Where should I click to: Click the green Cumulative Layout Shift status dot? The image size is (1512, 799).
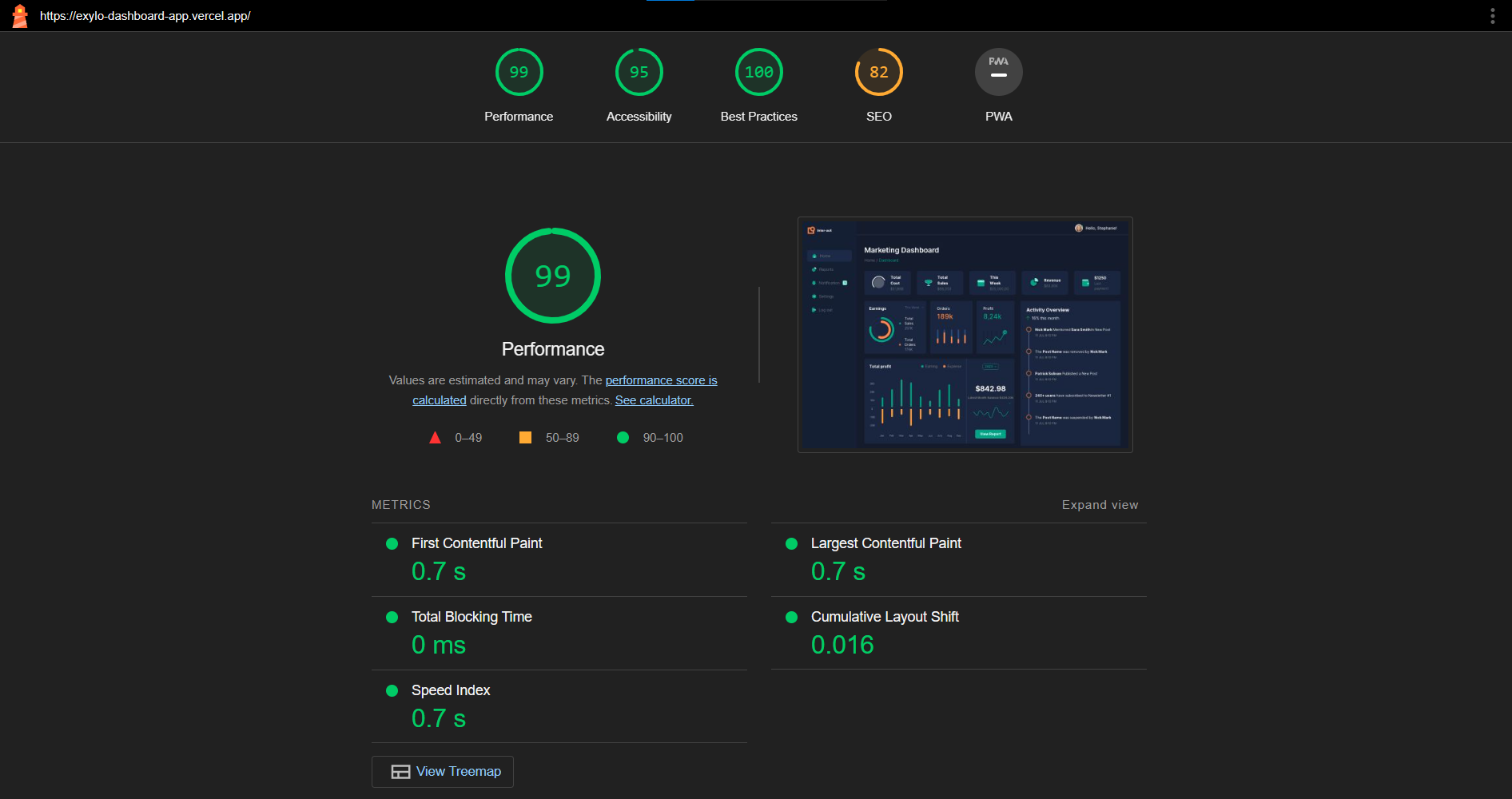point(791,617)
